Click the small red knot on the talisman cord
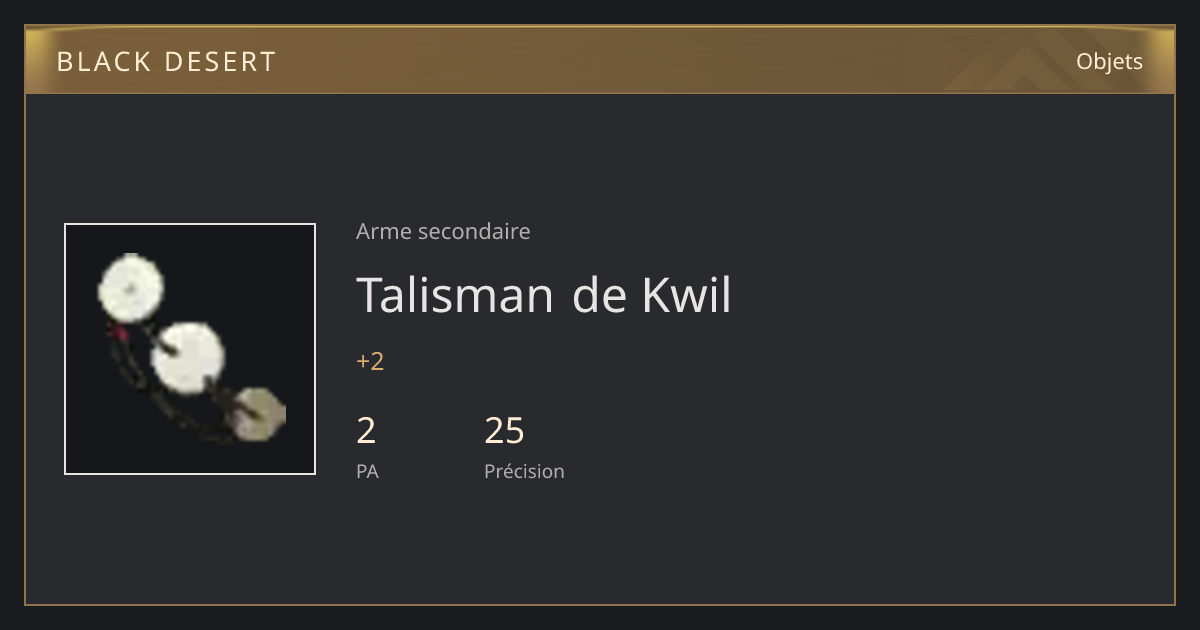The width and height of the screenshot is (1200, 630). [x=118, y=330]
